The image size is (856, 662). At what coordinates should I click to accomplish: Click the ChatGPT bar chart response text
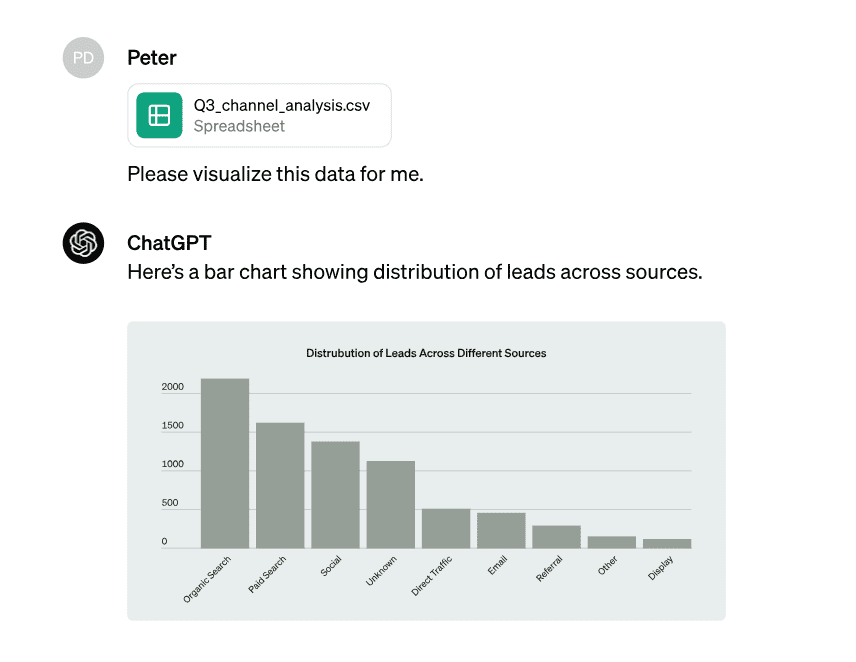coord(414,272)
